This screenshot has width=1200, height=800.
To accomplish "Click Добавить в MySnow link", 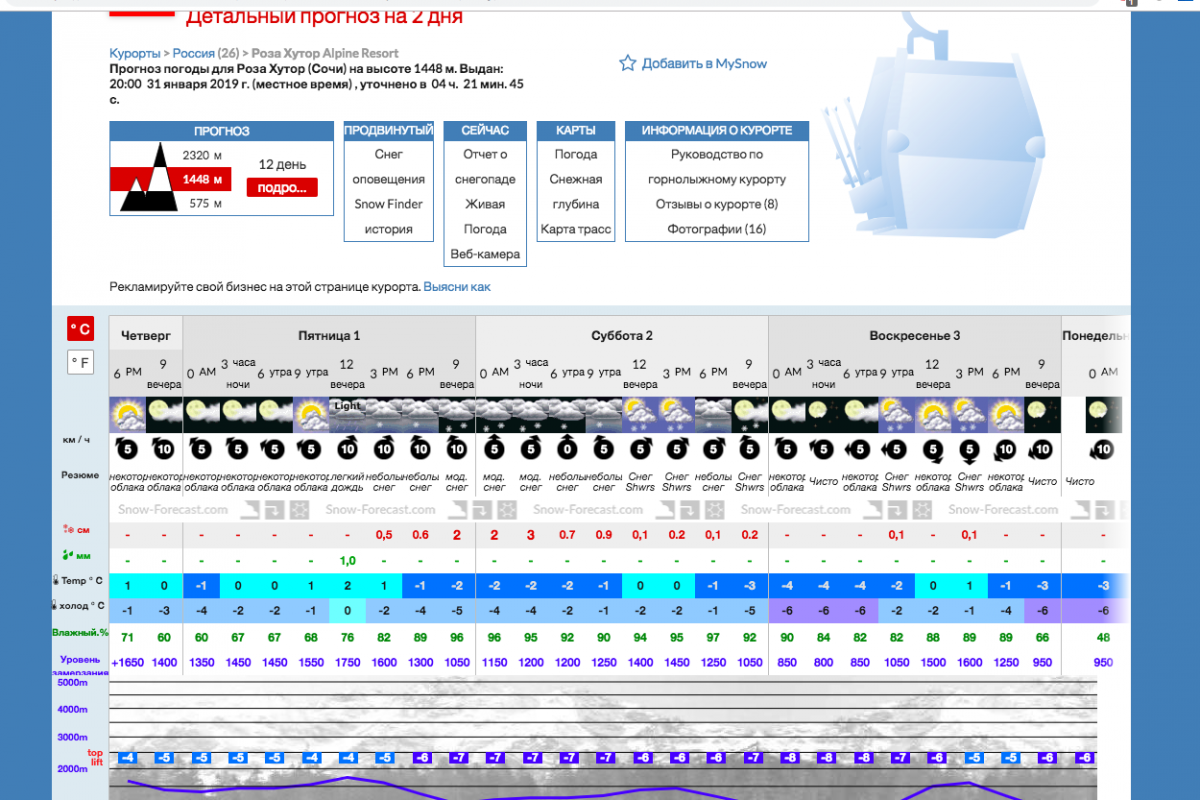I will pos(705,63).
